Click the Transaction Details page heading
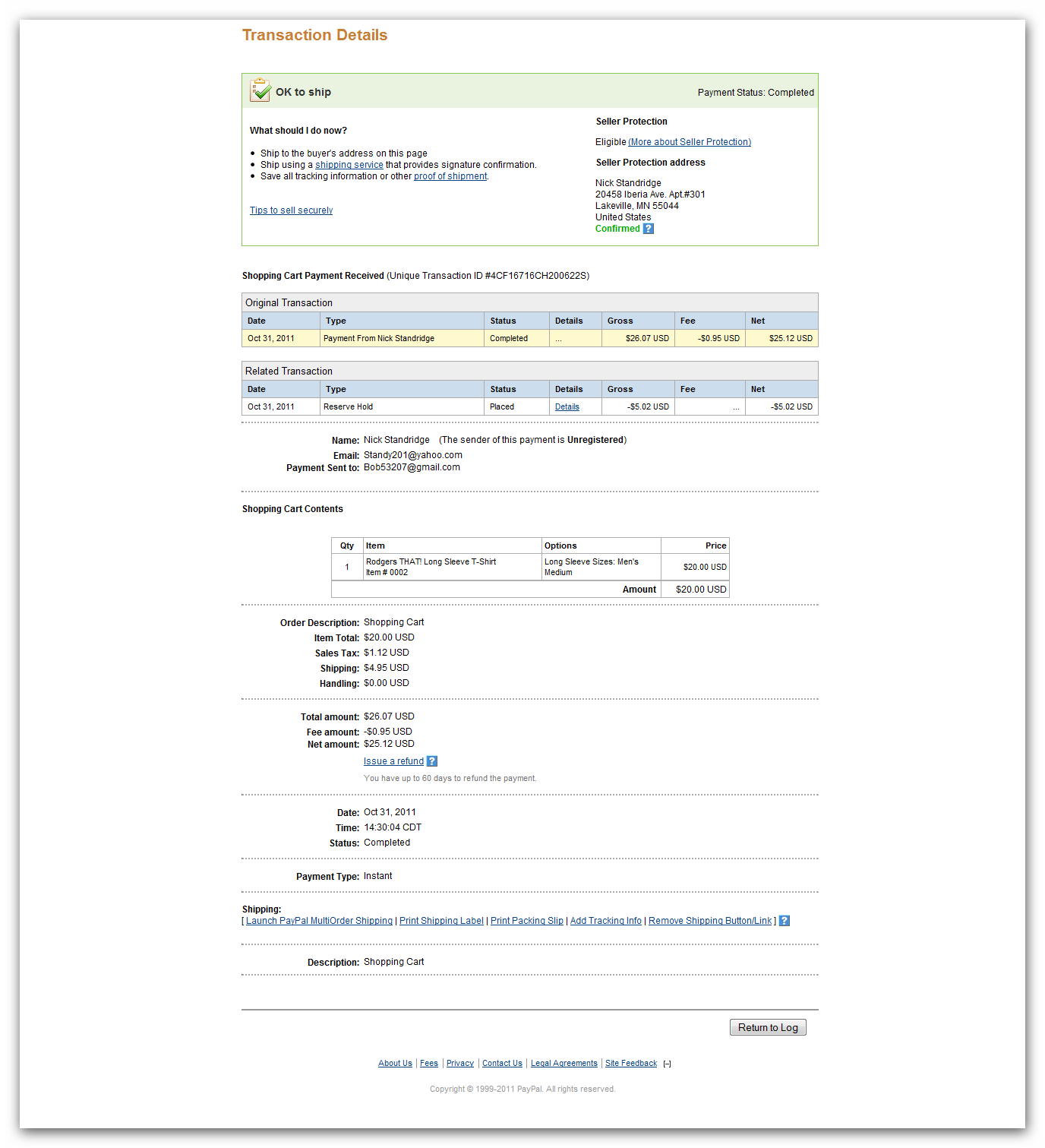Viewport: 1045px width, 1148px height. click(x=314, y=35)
